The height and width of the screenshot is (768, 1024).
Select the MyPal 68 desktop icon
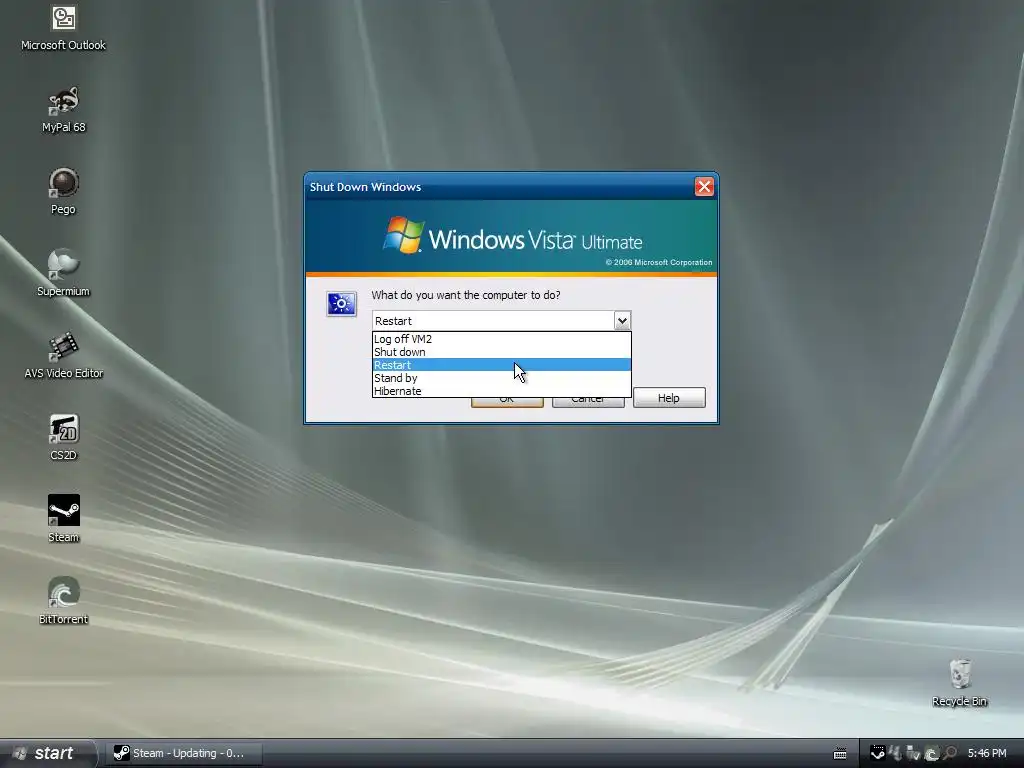pyautogui.click(x=63, y=108)
